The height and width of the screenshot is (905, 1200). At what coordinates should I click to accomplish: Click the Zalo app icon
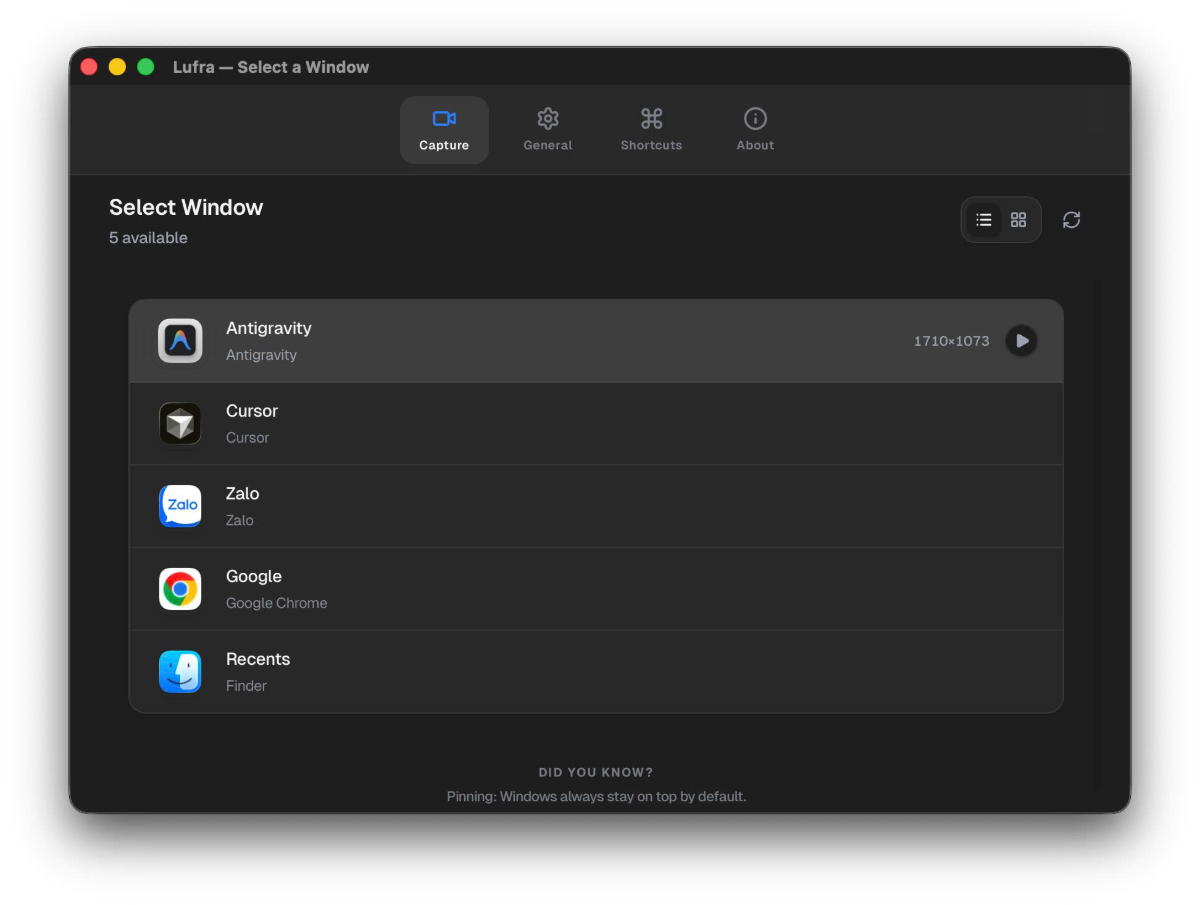(x=180, y=506)
